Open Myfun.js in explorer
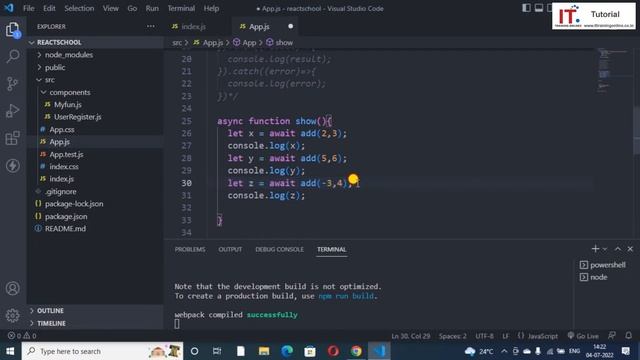The width and height of the screenshot is (640, 360). click(x=95, y=104)
